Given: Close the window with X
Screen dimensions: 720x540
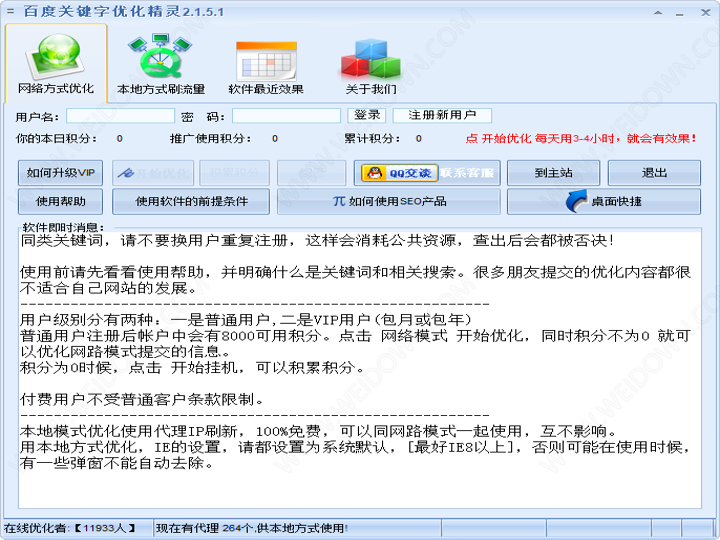Looking at the screenshot, I should (x=705, y=12).
